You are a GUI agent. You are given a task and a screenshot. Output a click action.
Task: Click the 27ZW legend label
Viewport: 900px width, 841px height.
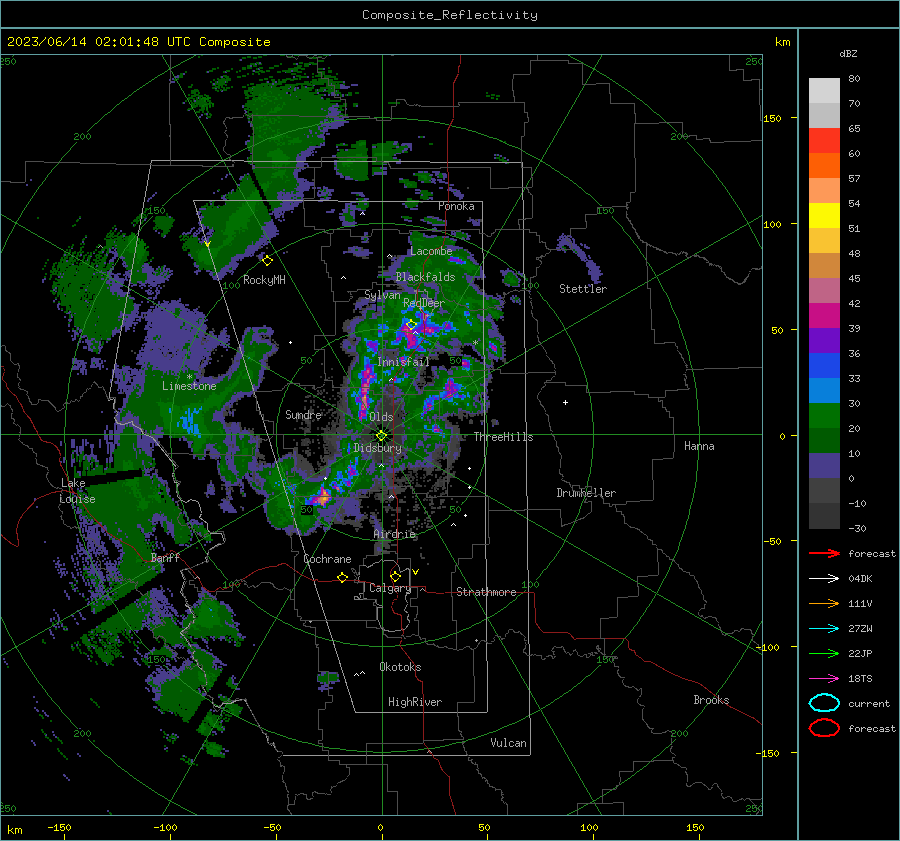click(x=860, y=629)
